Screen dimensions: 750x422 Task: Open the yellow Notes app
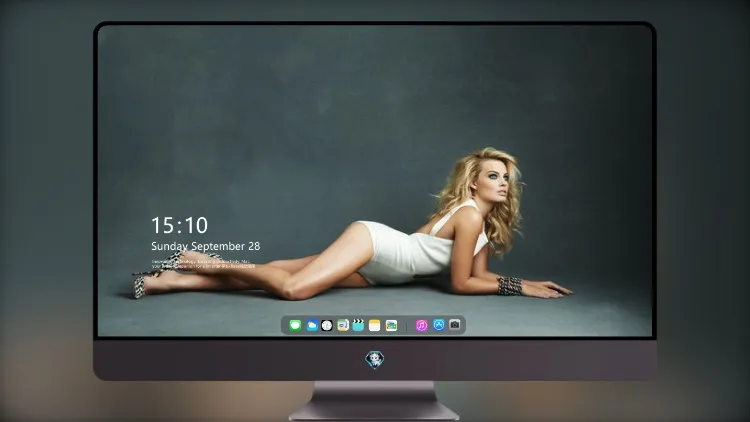click(375, 325)
